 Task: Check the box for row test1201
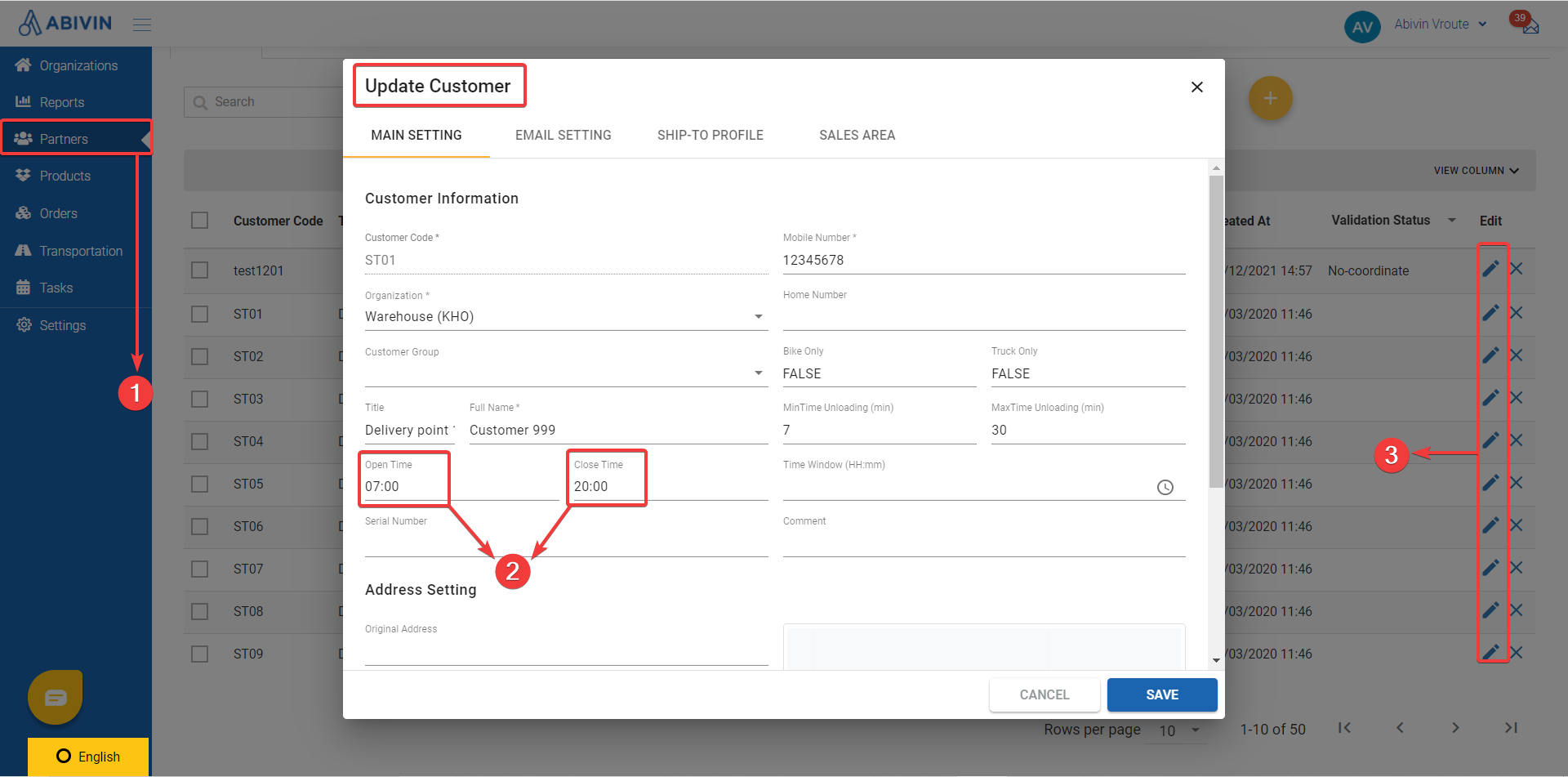point(200,270)
